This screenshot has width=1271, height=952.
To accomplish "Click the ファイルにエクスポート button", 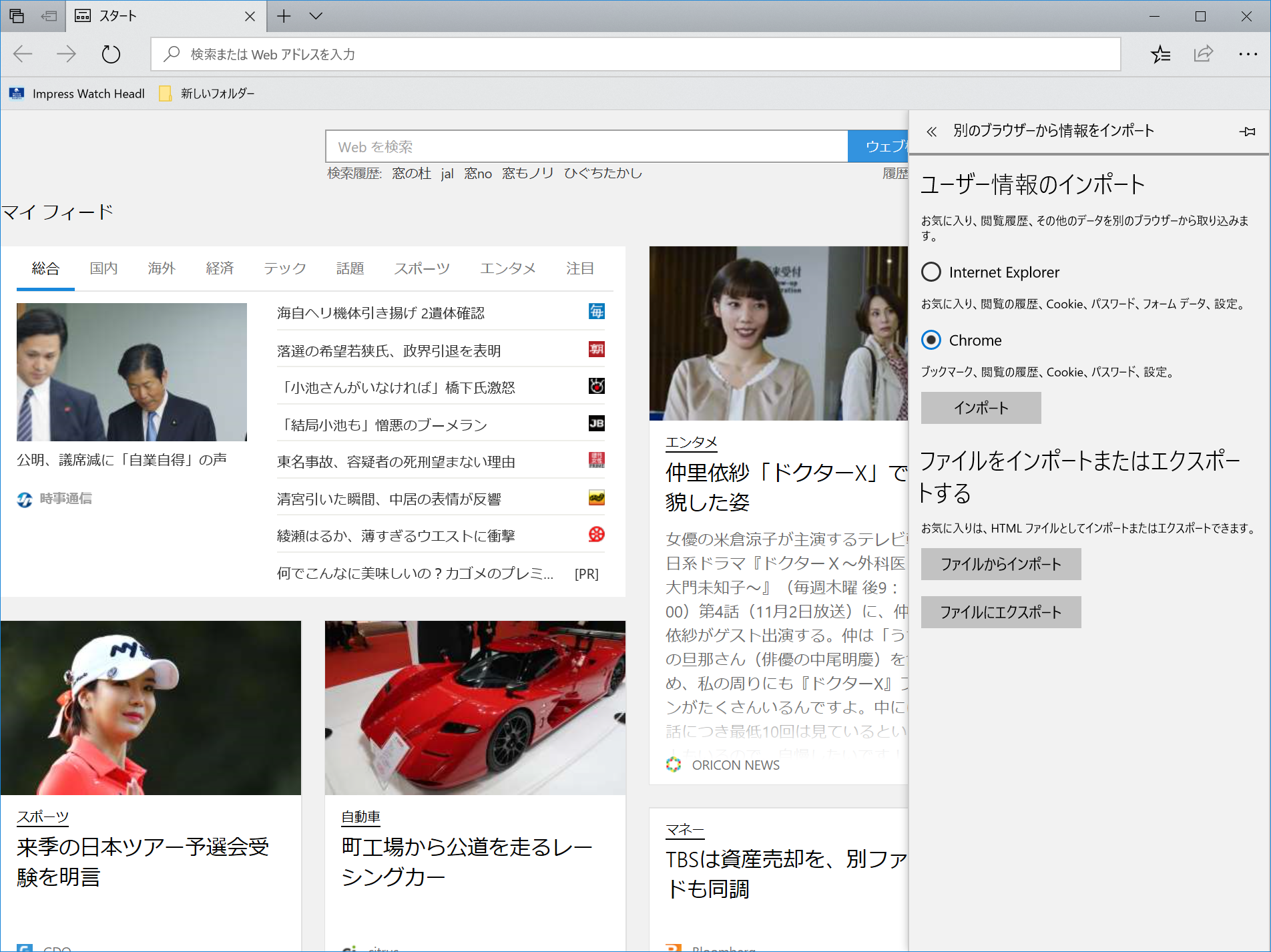I will [x=1000, y=612].
